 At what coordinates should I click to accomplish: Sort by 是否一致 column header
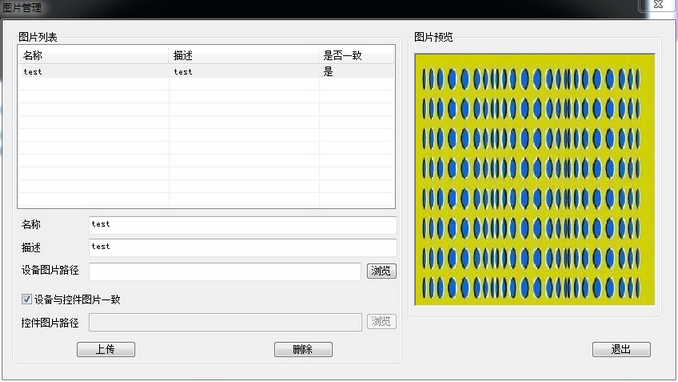click(357, 55)
